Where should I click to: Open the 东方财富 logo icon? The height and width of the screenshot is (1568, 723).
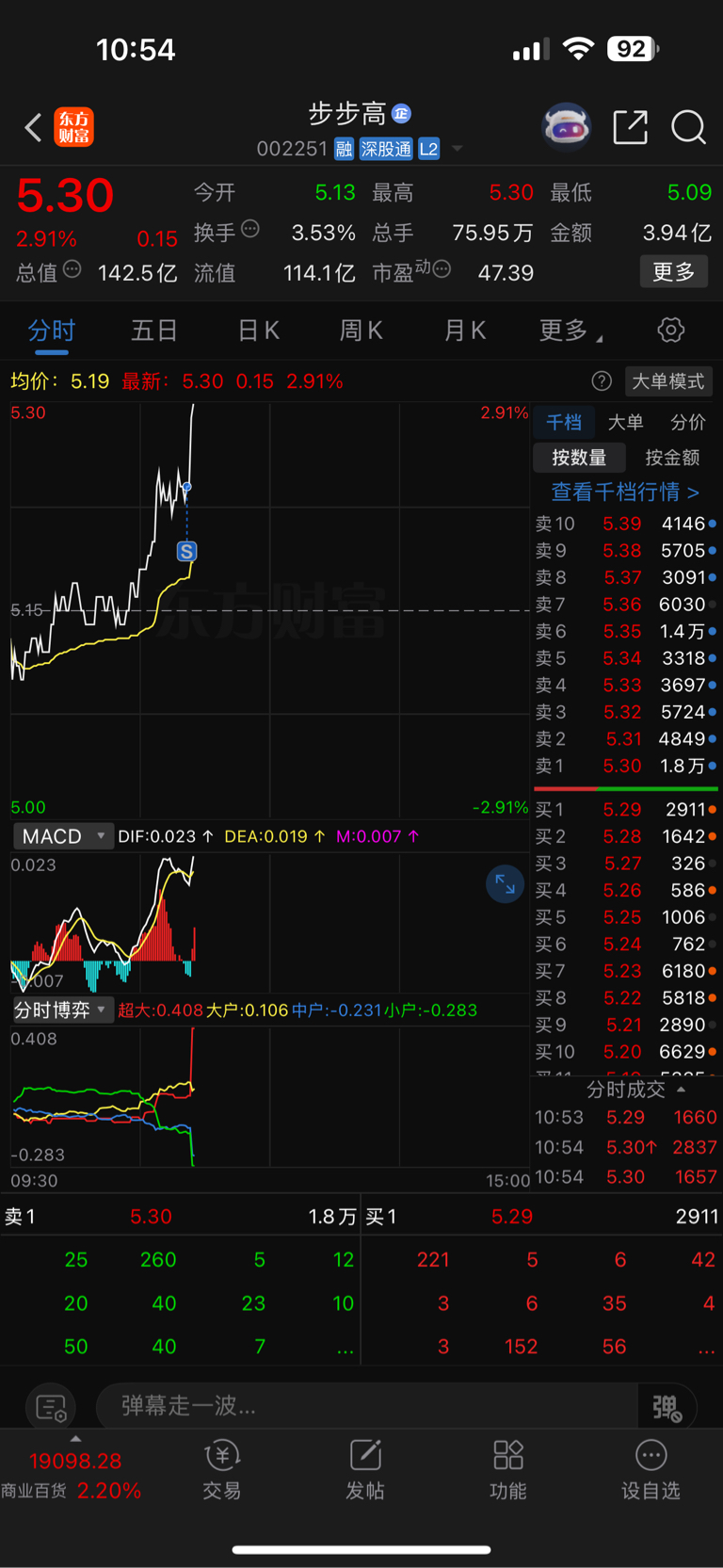coord(73,127)
